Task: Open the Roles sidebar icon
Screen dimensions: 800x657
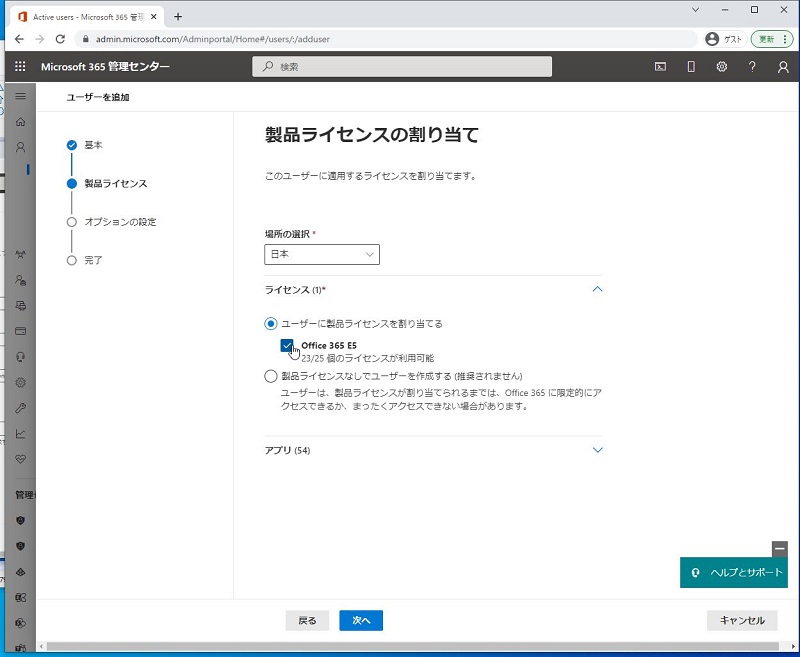Action: coord(20,280)
